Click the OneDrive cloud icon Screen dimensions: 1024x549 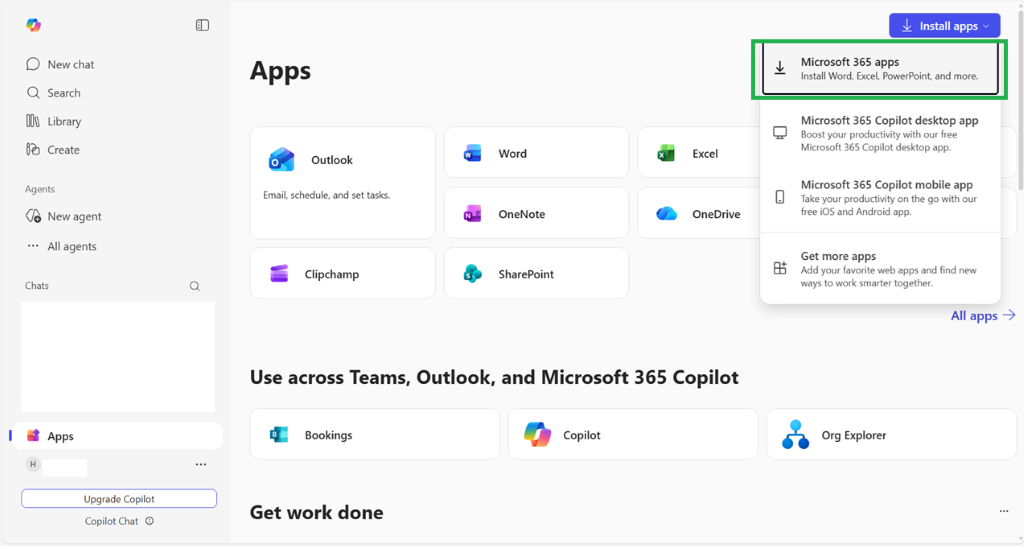(666, 213)
